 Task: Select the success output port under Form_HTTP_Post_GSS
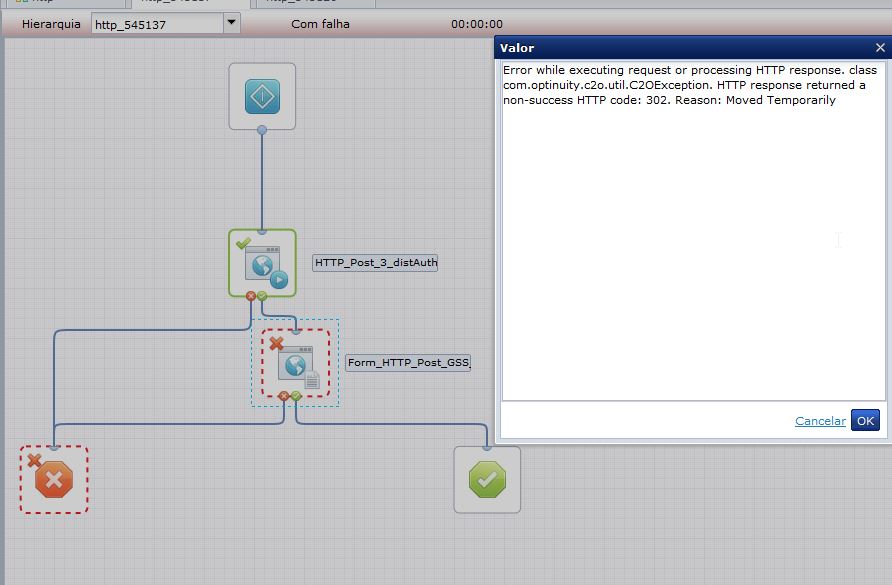tap(296, 396)
